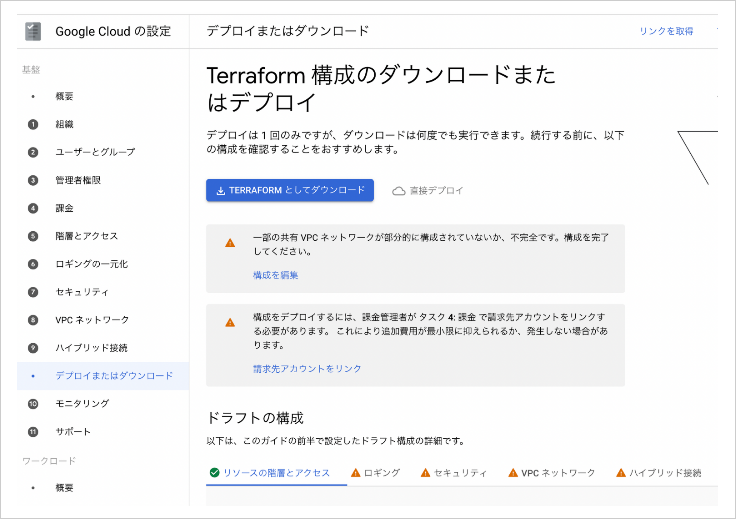
Task: Navigate to ユーザーとグループ step
Action: [95, 152]
